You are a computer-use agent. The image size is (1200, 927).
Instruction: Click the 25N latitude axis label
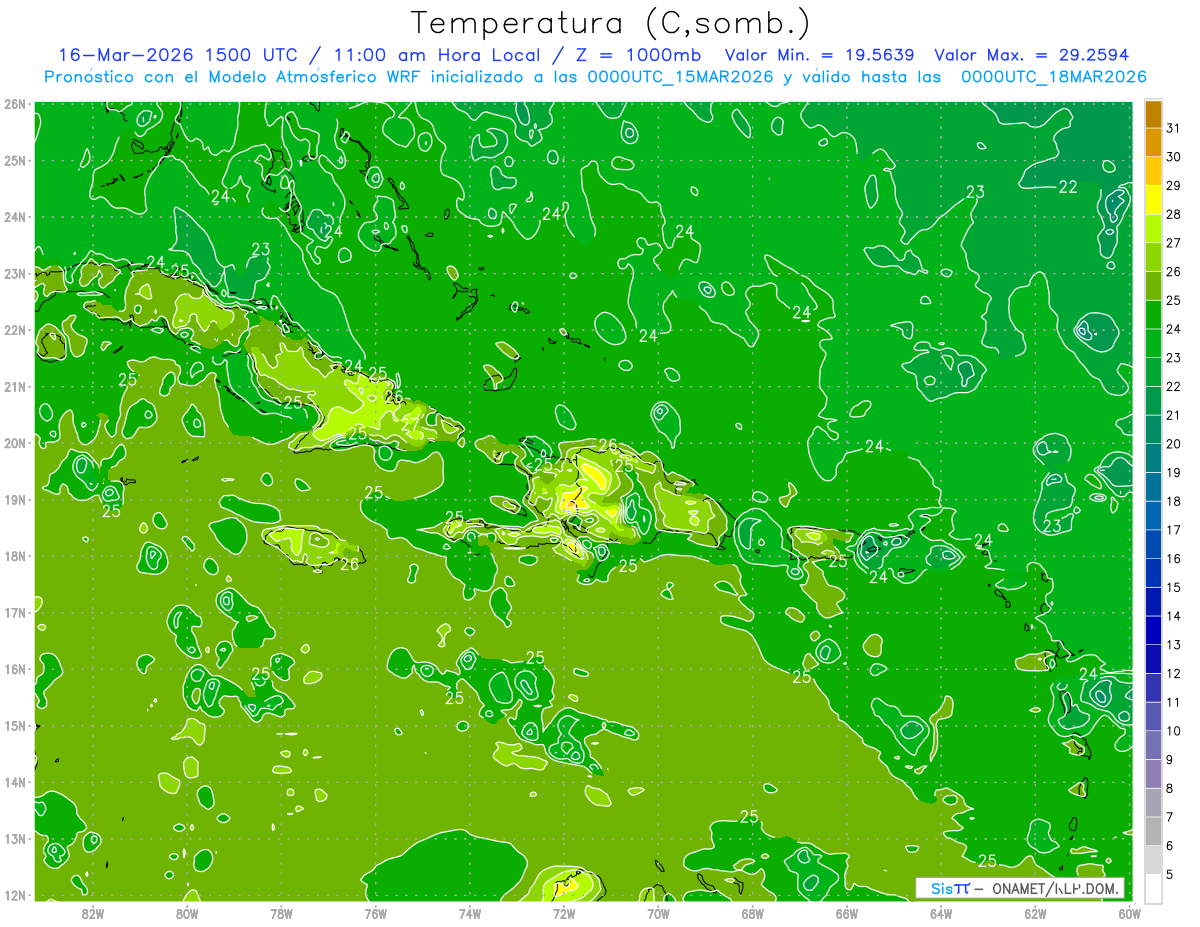(x=15, y=160)
